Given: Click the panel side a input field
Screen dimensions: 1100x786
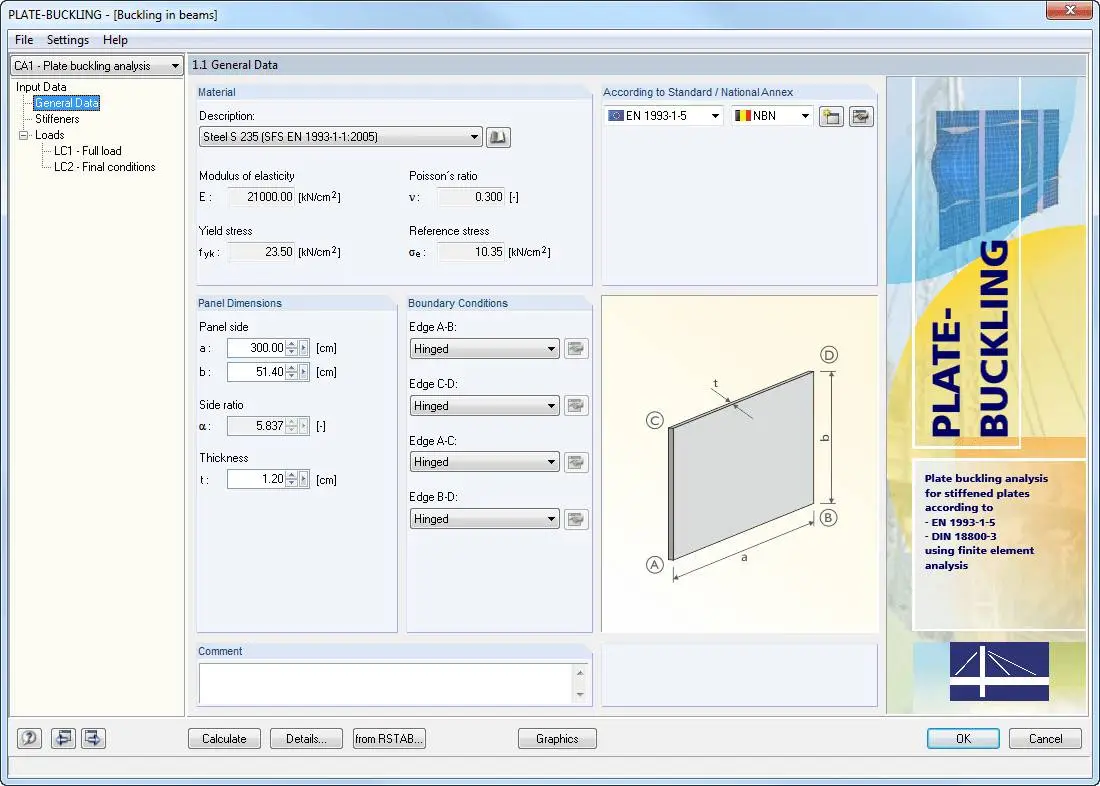Looking at the screenshot, I should [x=256, y=348].
